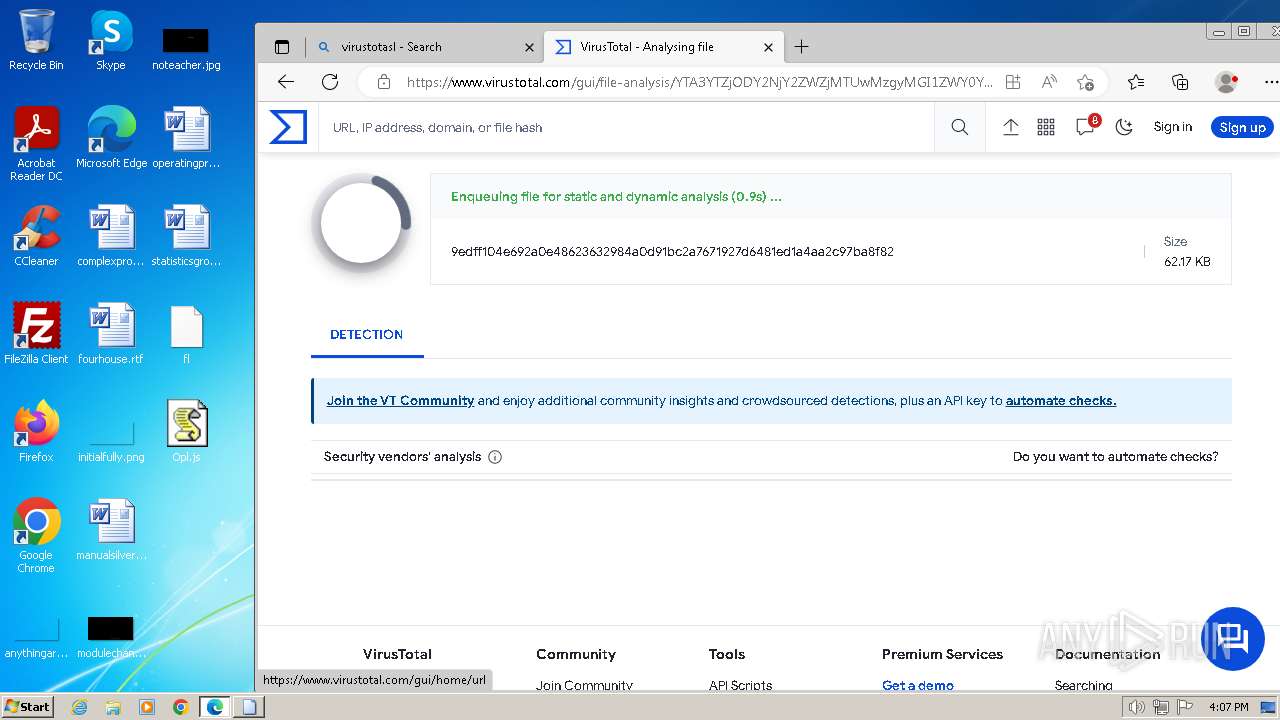Image resolution: width=1280 pixels, height=720 pixels.
Task: Open the file explorer taskbar icon
Action: pos(113,707)
